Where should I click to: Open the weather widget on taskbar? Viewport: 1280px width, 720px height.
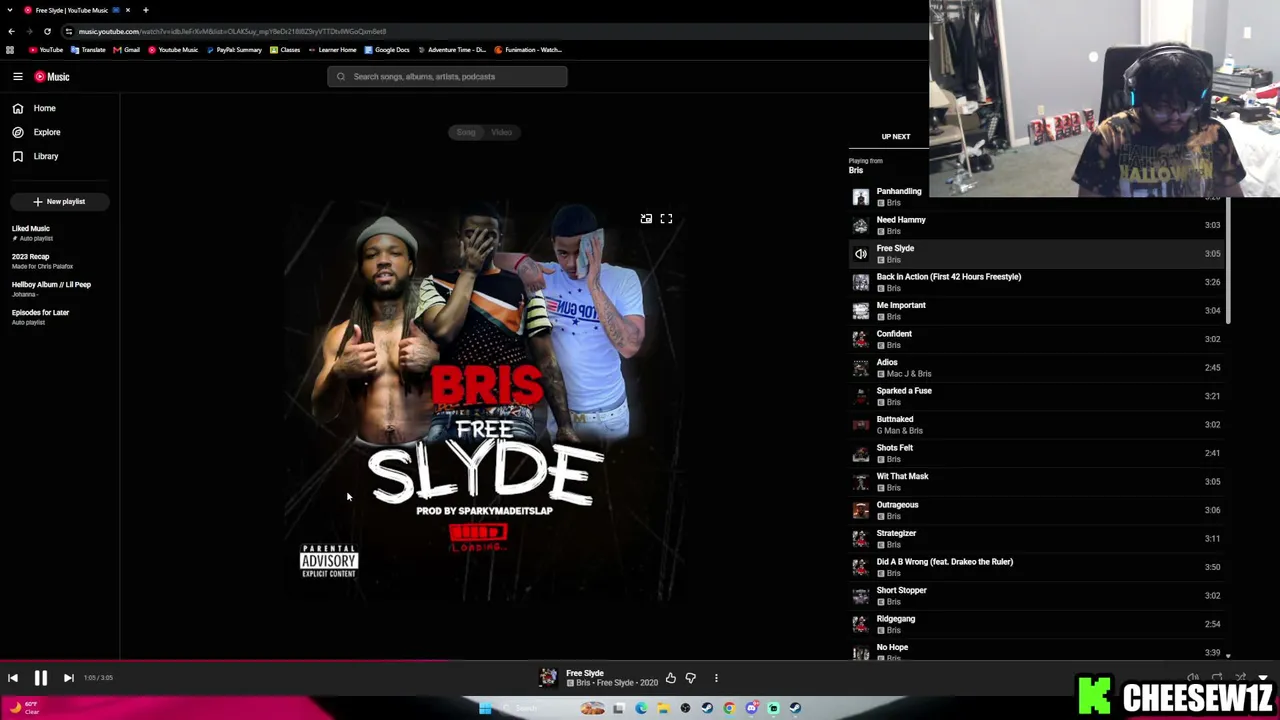[x=24, y=708]
